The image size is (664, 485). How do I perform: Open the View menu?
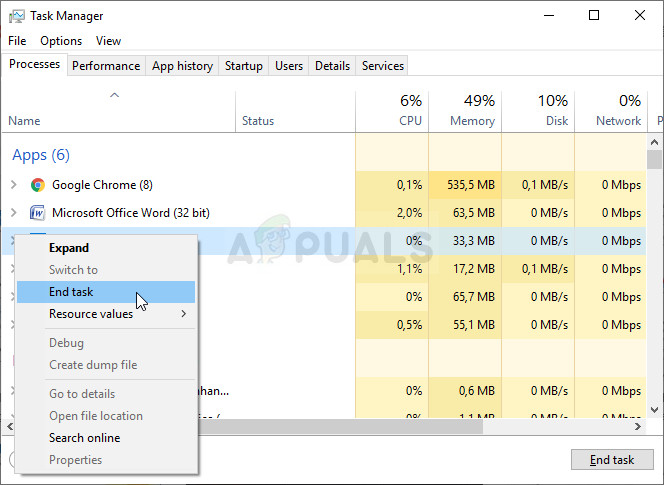coord(108,41)
